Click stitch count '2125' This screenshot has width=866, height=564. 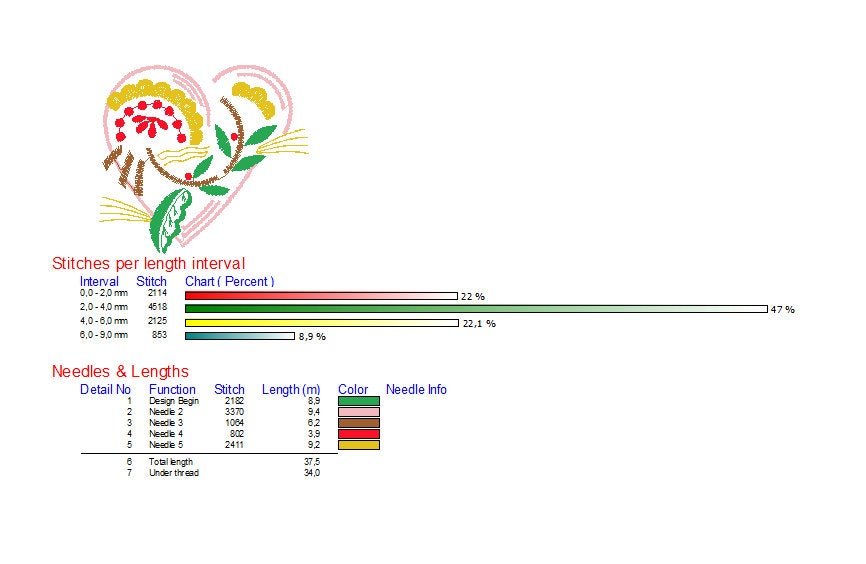(157, 320)
